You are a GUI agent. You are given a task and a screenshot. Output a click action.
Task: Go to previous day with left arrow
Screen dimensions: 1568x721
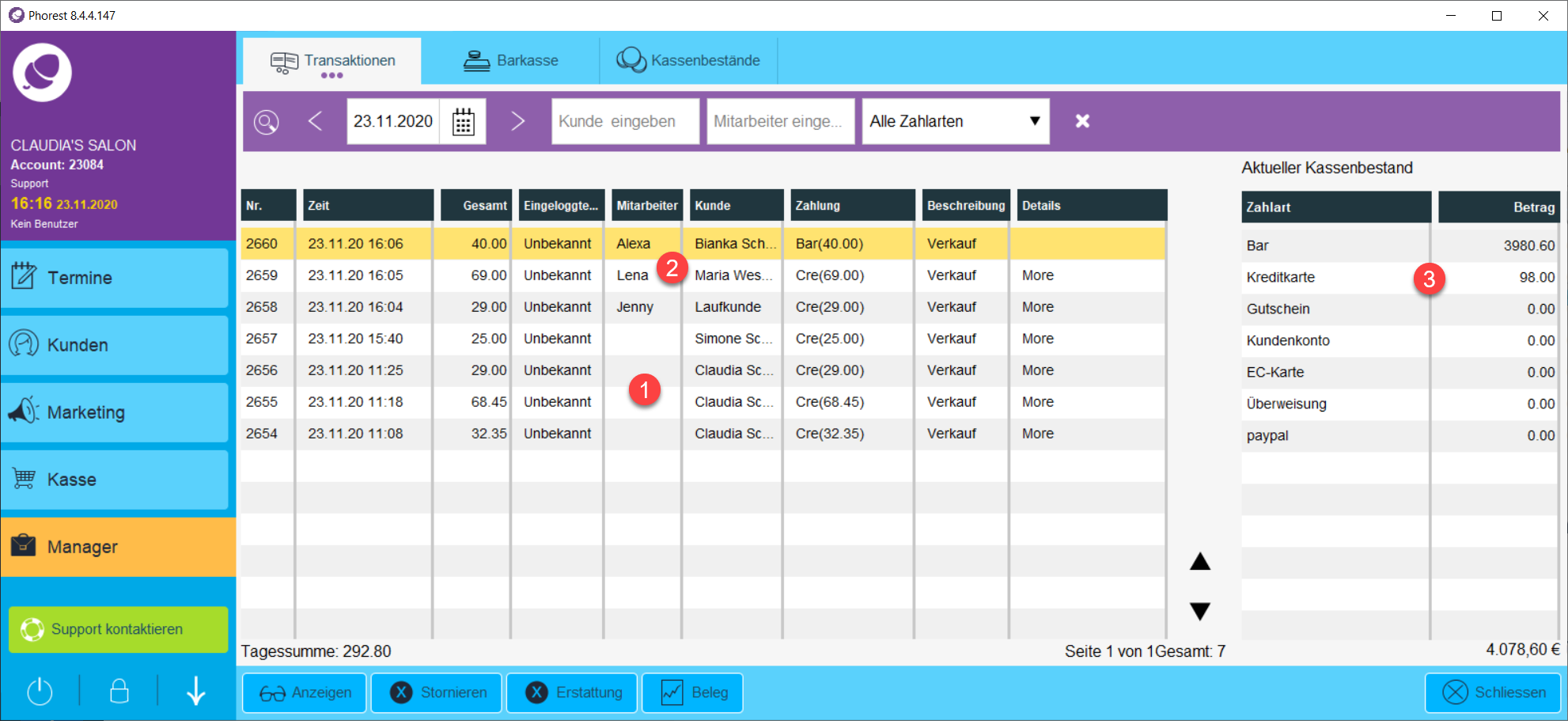pyautogui.click(x=315, y=121)
